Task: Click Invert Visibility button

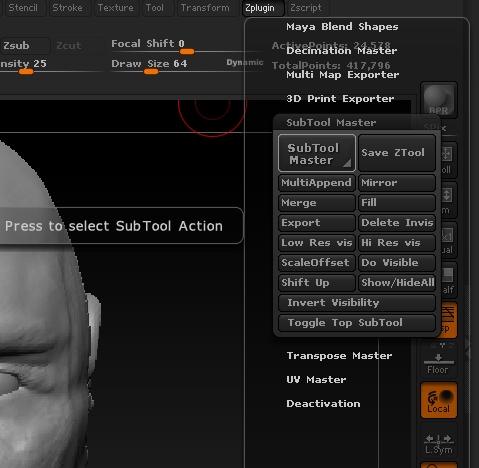Action: [357, 303]
